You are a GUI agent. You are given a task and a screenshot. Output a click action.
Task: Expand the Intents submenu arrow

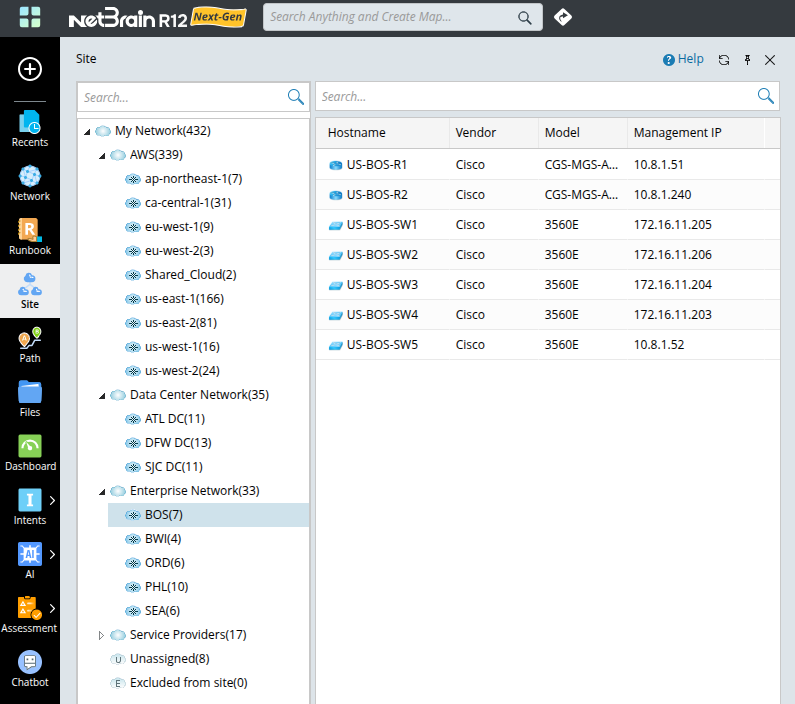click(52, 500)
